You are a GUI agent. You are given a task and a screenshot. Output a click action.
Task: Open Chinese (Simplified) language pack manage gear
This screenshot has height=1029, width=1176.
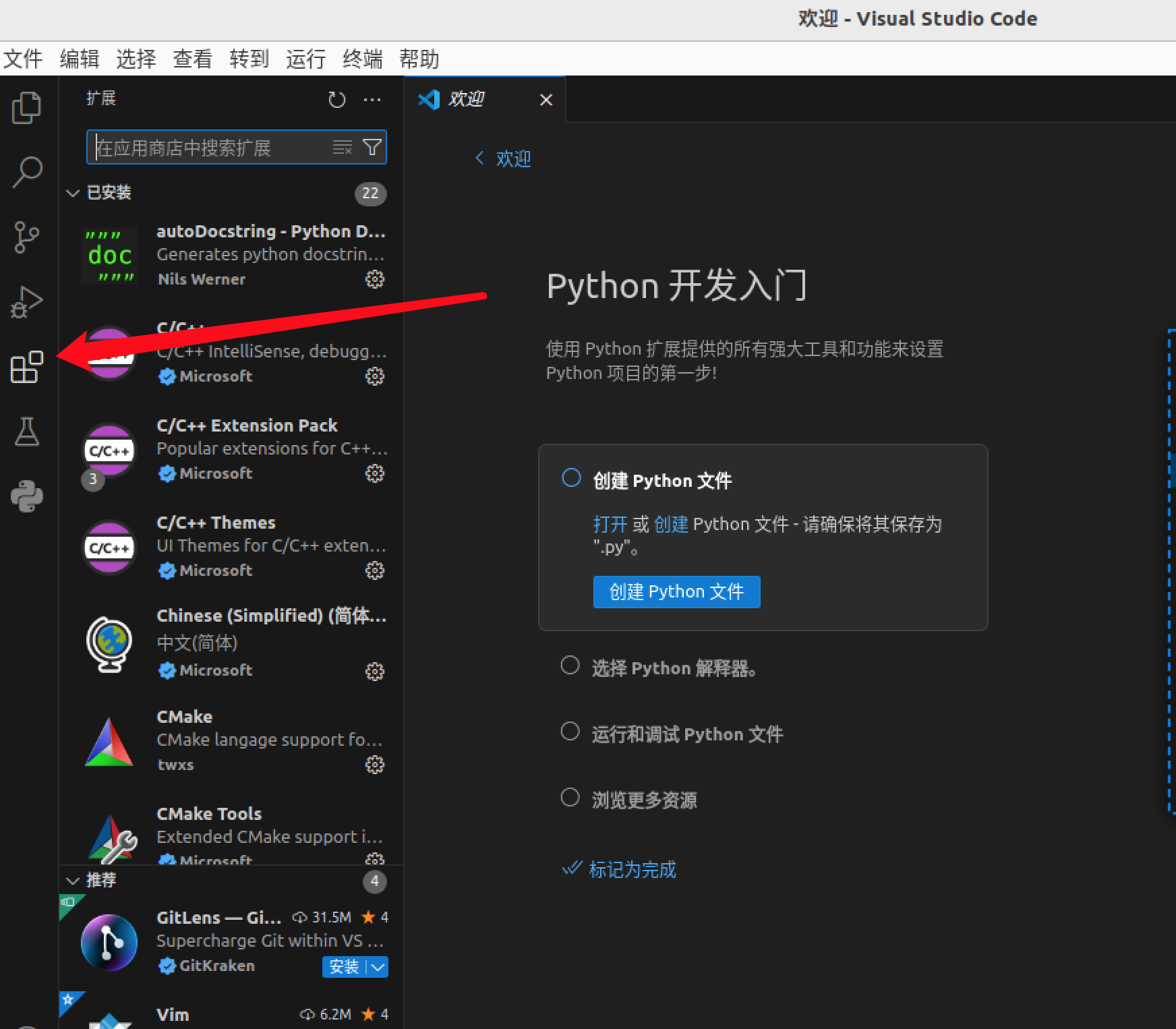[375, 671]
